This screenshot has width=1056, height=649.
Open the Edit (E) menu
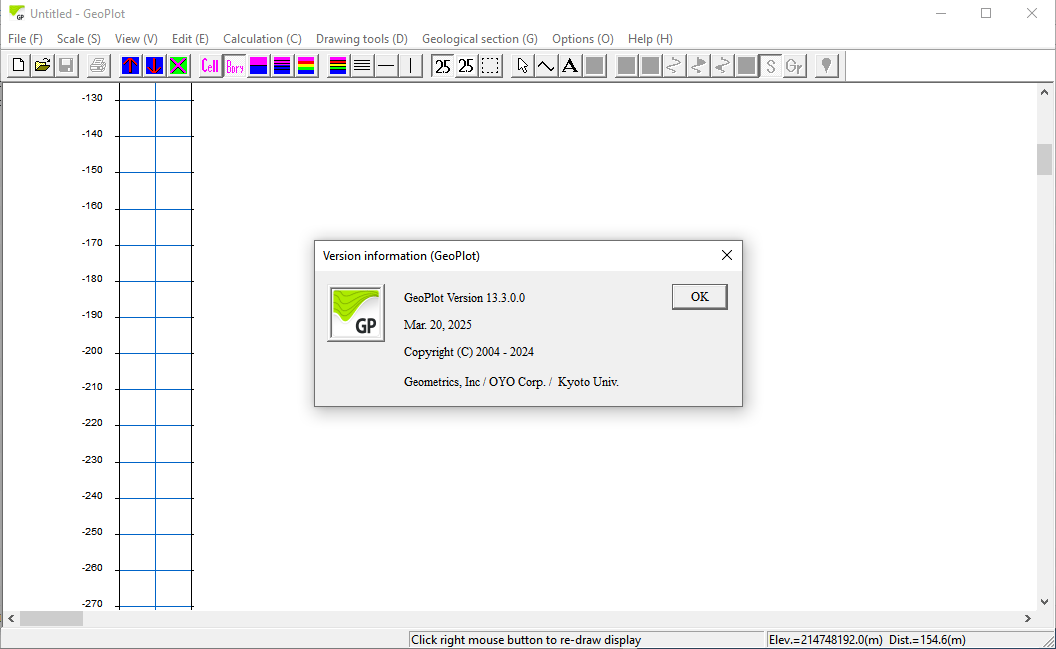[190, 39]
